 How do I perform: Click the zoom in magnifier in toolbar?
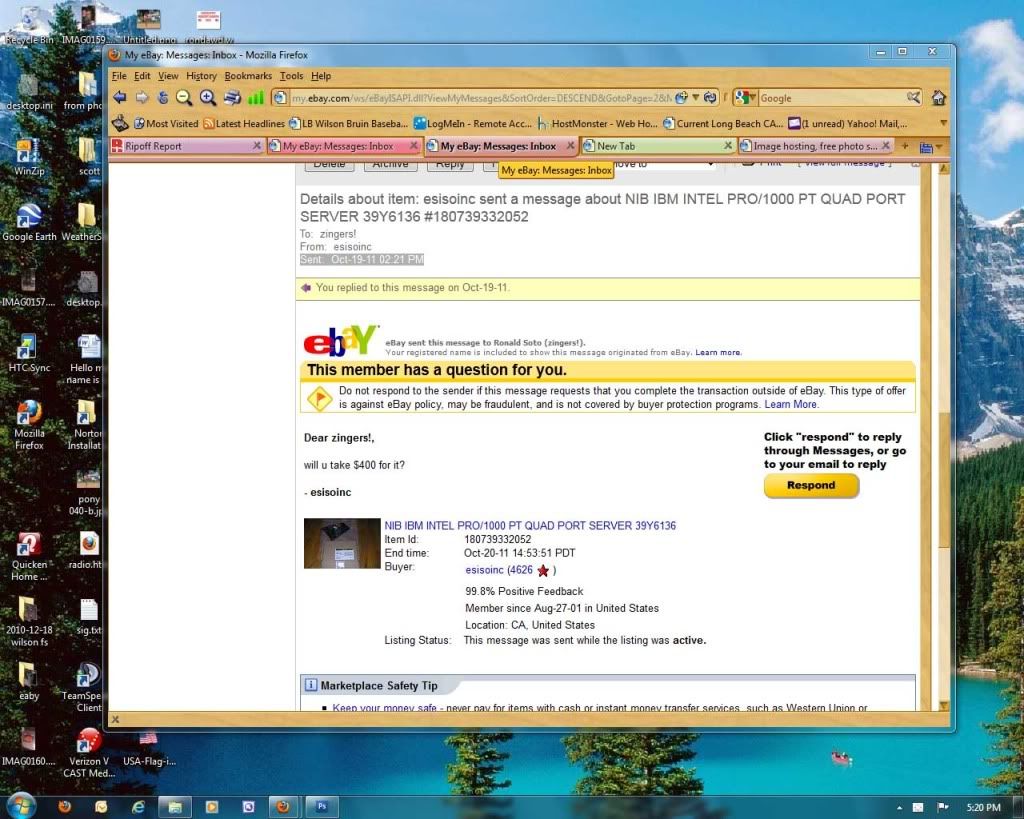pyautogui.click(x=208, y=98)
